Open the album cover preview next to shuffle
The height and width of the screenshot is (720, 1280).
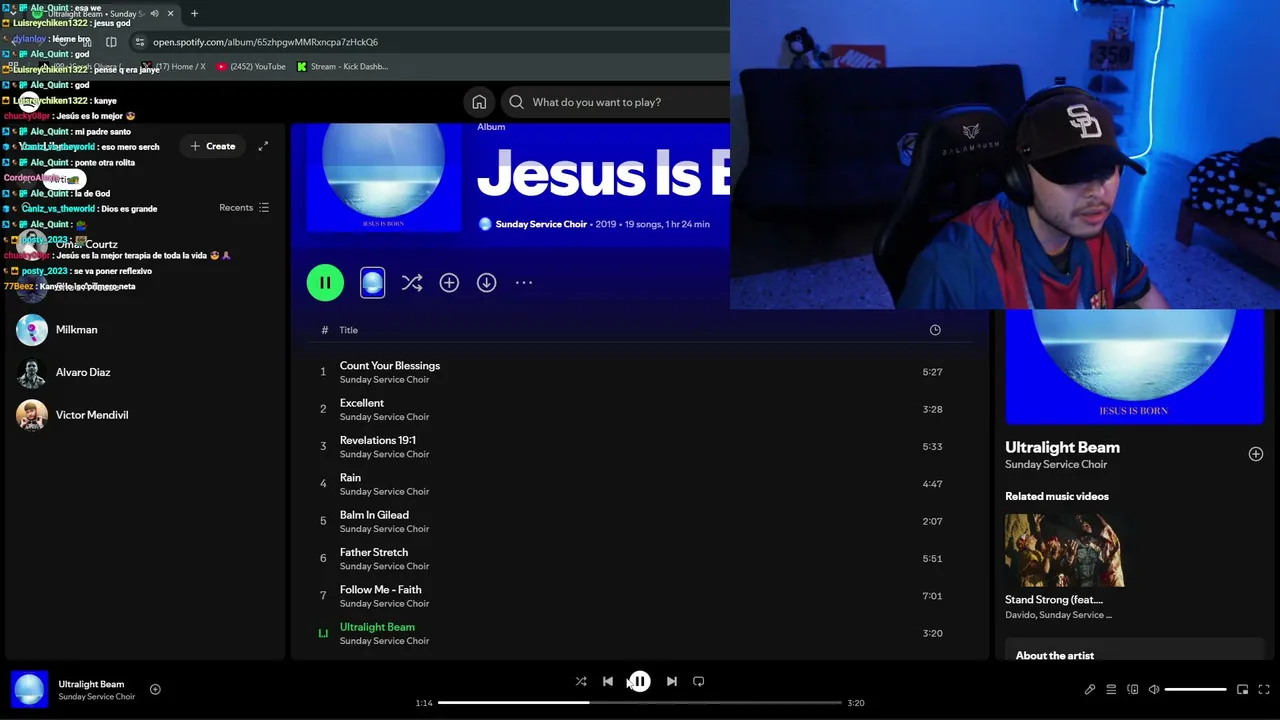[x=372, y=283]
